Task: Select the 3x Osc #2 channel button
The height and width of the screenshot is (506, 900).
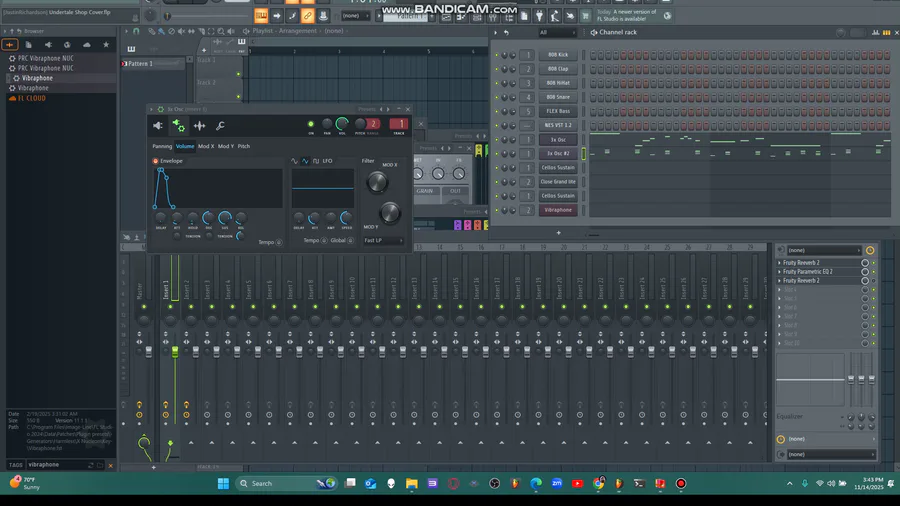Action: point(558,154)
